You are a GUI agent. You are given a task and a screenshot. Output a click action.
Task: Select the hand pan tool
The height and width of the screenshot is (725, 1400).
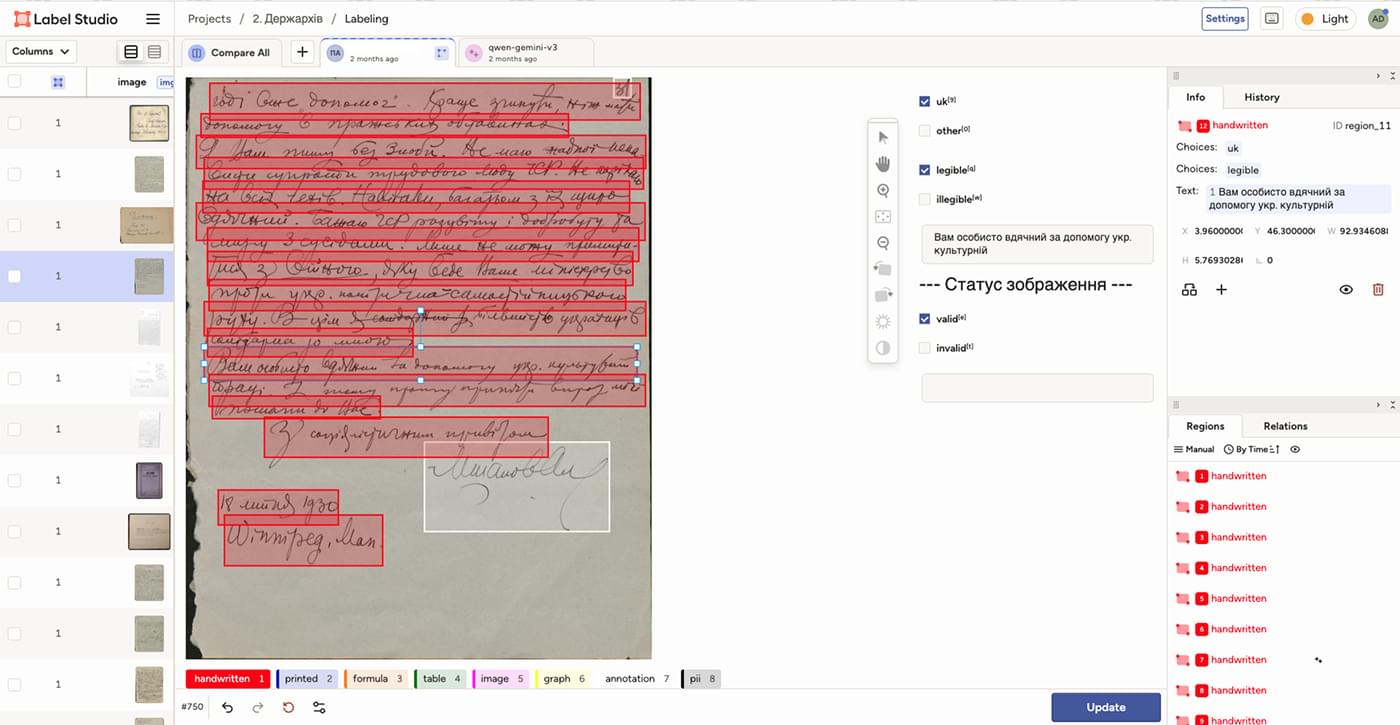pos(883,164)
